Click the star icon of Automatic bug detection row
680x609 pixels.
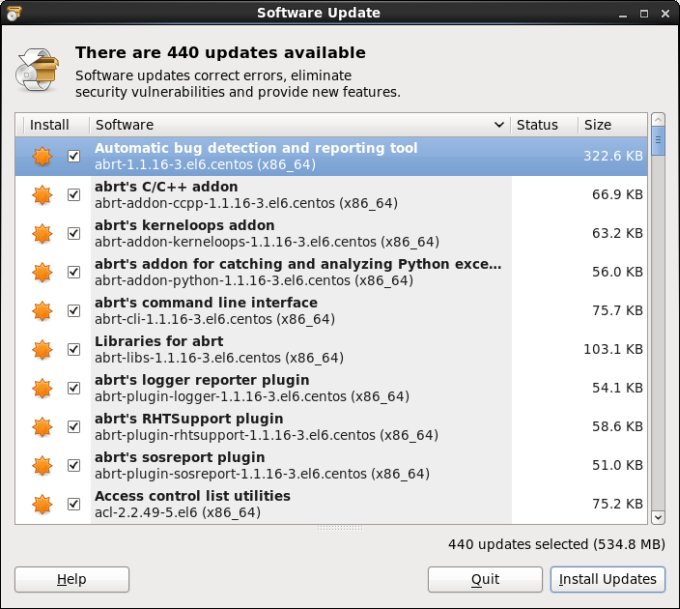42,156
